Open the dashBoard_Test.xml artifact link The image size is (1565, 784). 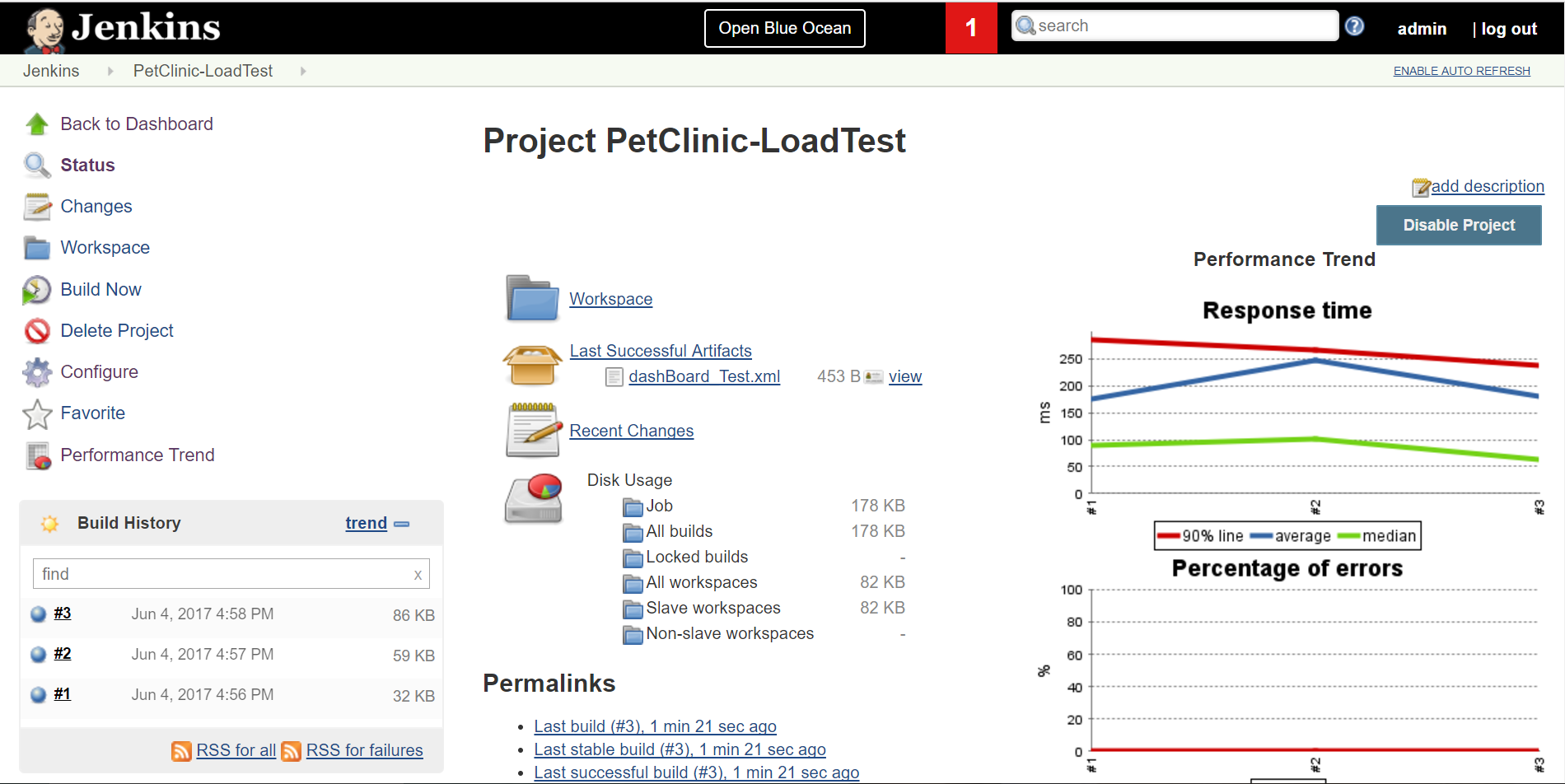point(704,377)
